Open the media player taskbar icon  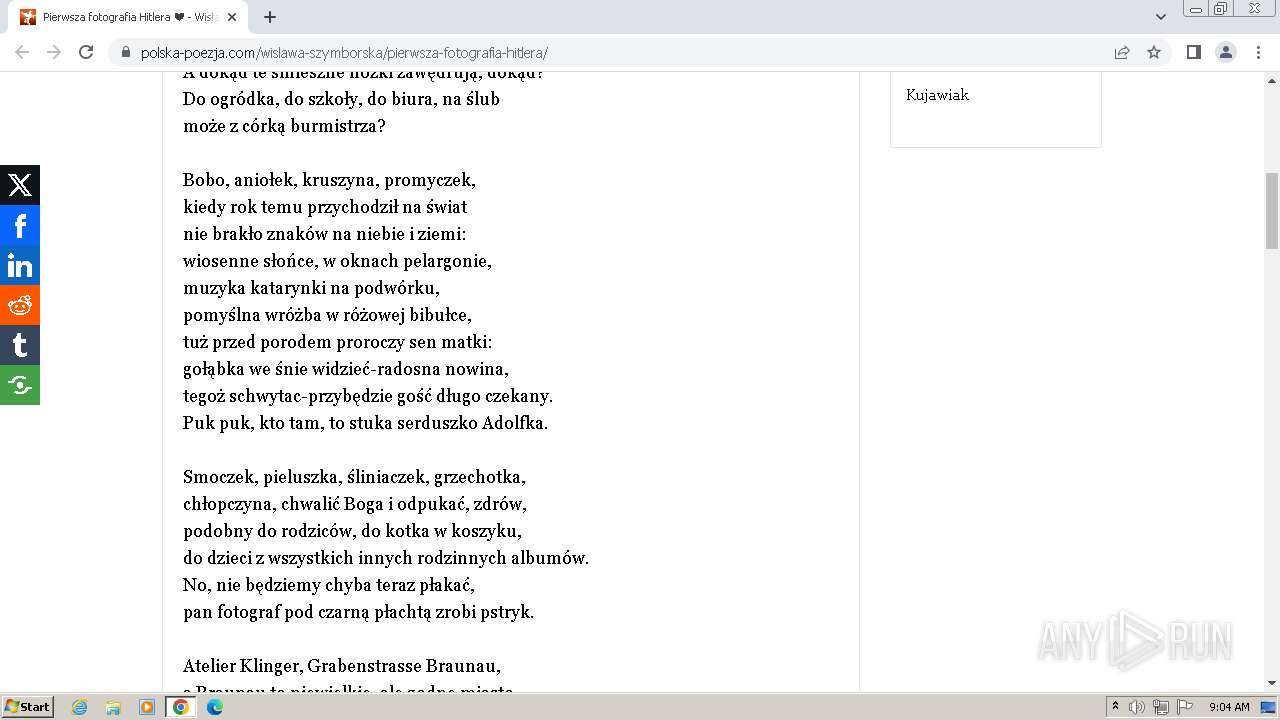click(147, 707)
